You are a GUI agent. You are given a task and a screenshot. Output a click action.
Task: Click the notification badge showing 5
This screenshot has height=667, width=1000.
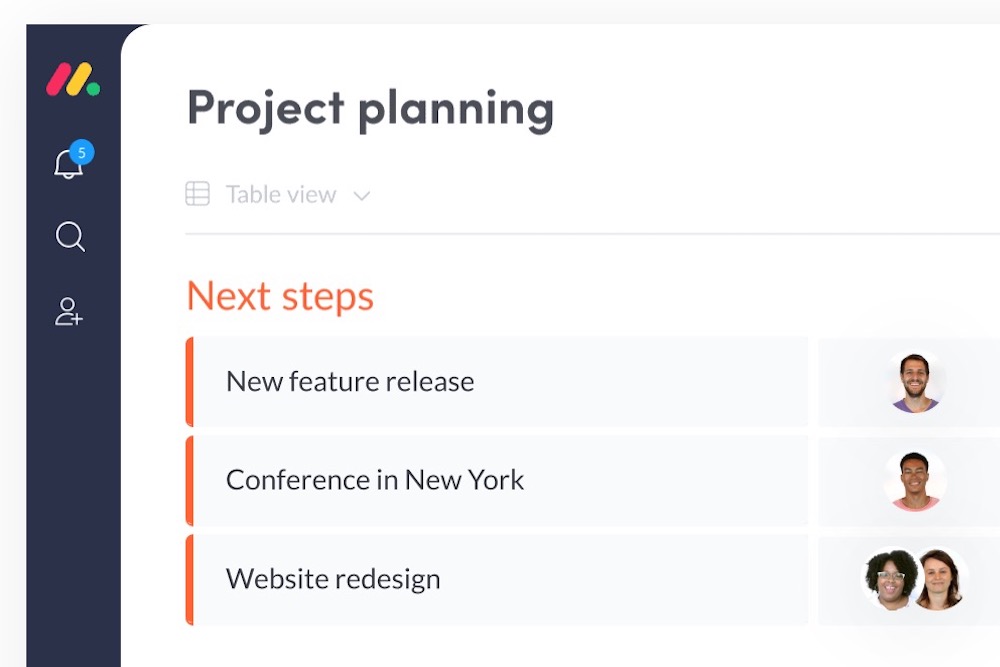click(82, 152)
